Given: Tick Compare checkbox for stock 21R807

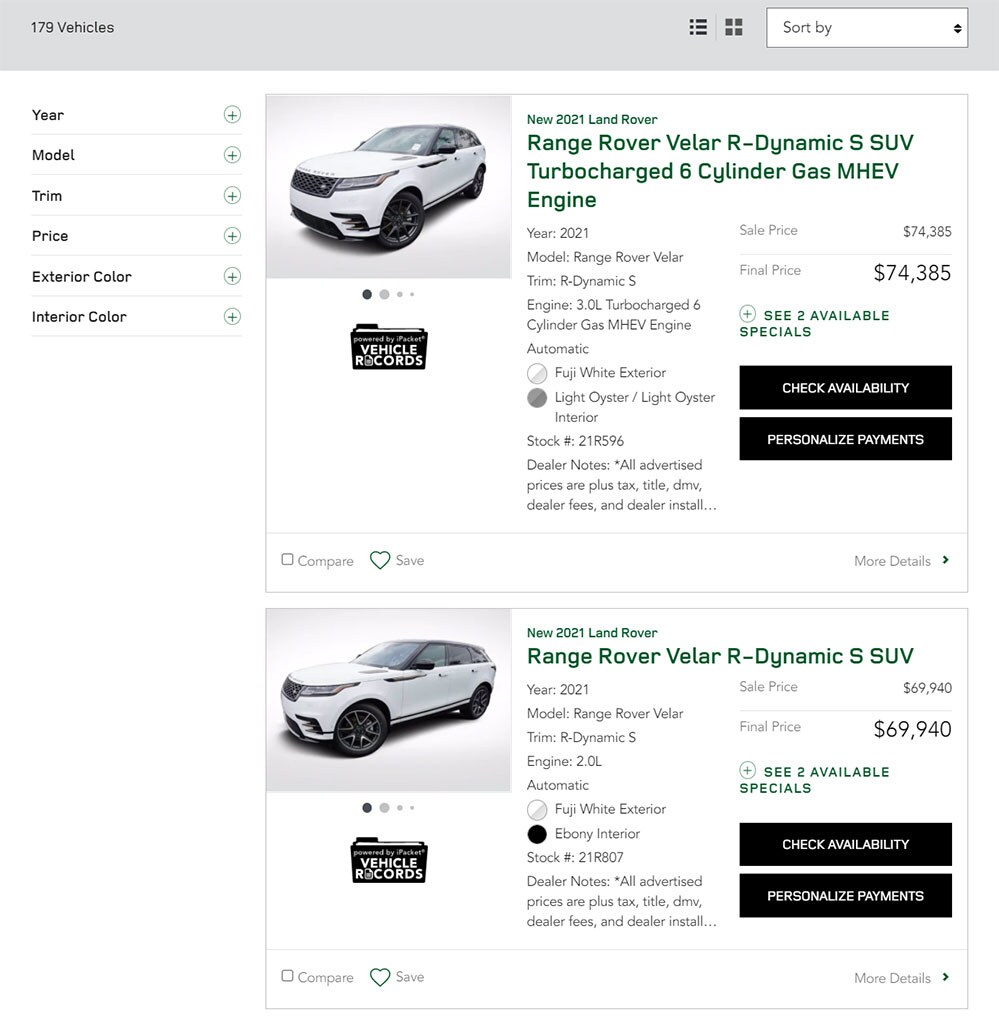Looking at the screenshot, I should [x=288, y=976].
